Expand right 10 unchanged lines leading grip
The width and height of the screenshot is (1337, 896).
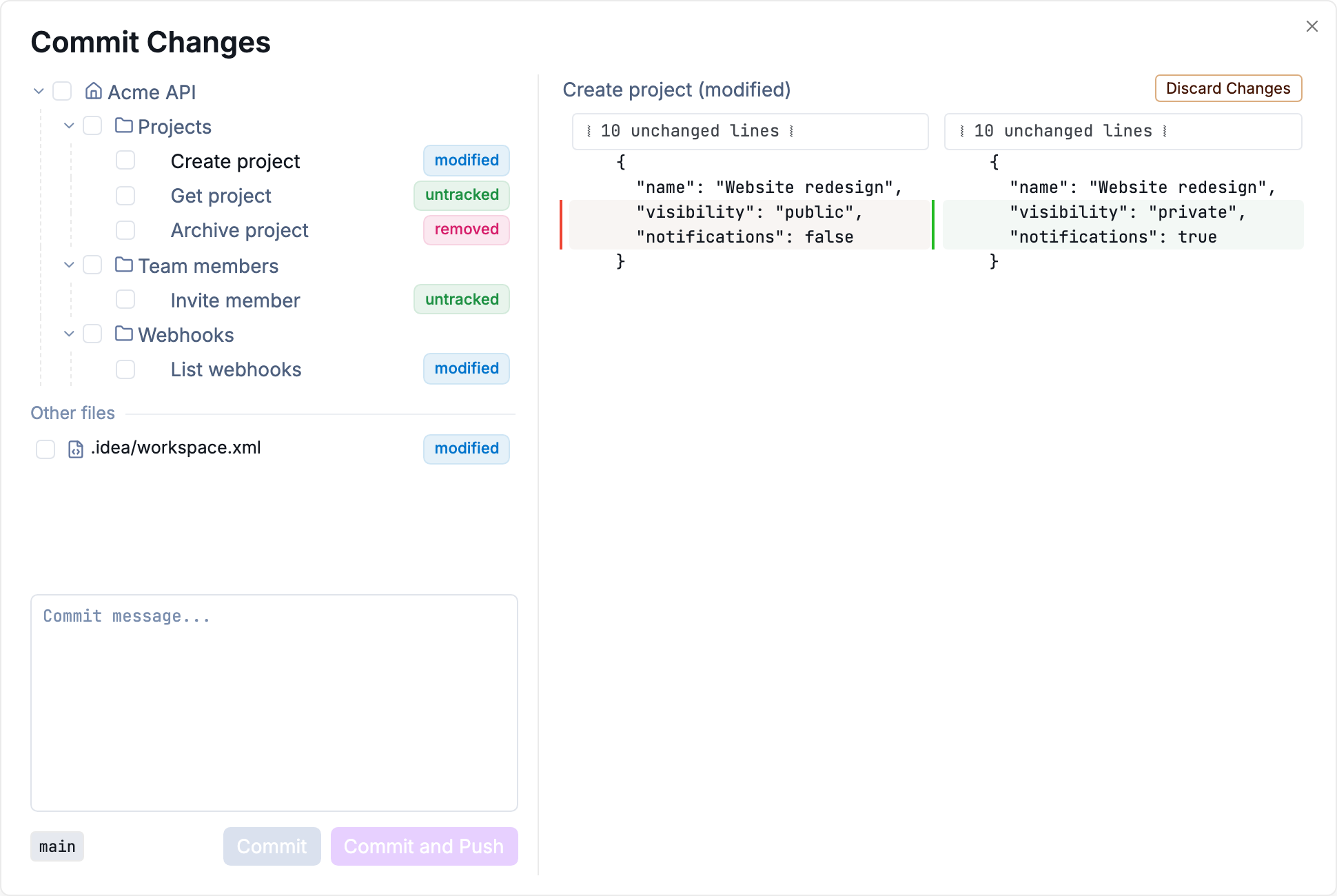click(x=962, y=131)
